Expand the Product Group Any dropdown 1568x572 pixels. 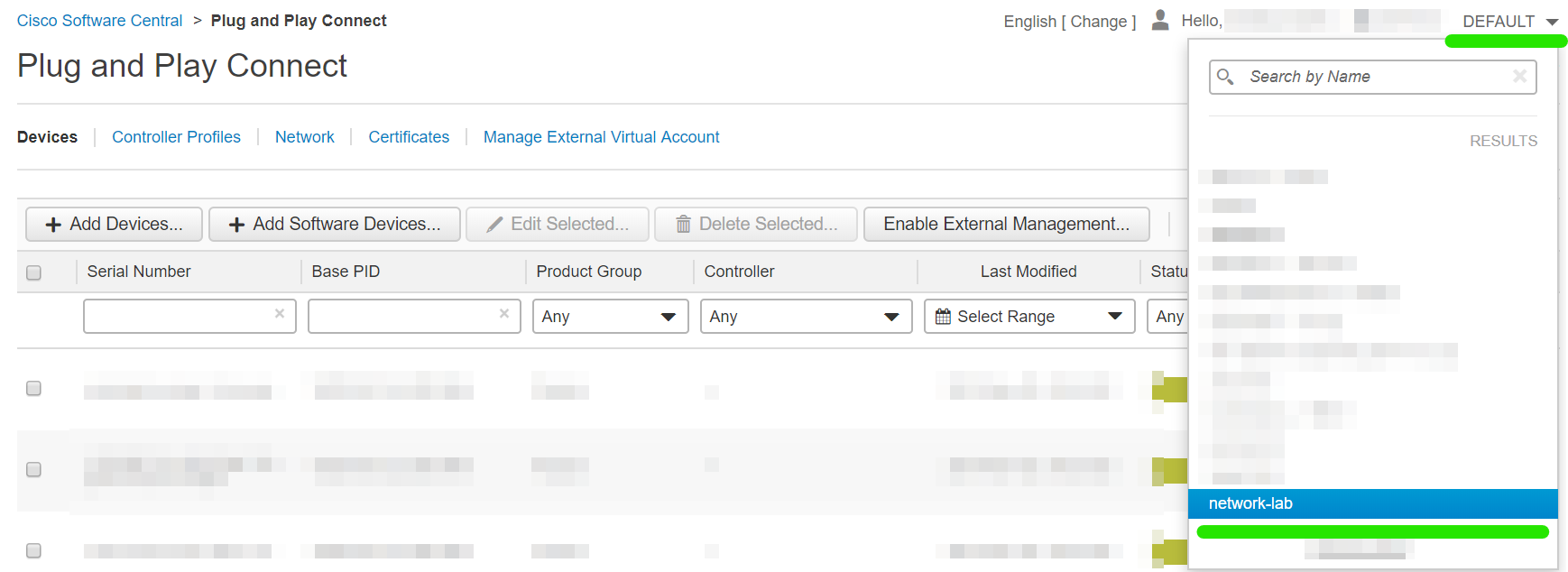(611, 317)
